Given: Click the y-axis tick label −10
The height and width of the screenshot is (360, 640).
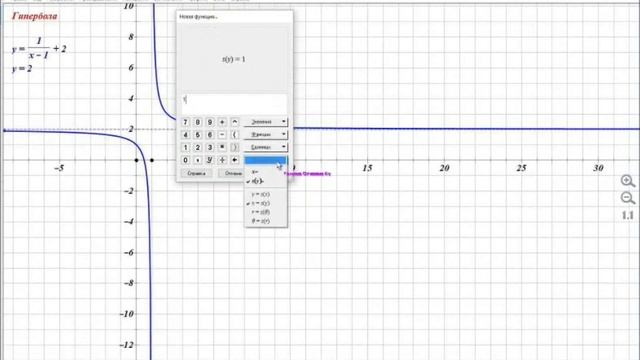Looking at the screenshot, I should 127,314.
